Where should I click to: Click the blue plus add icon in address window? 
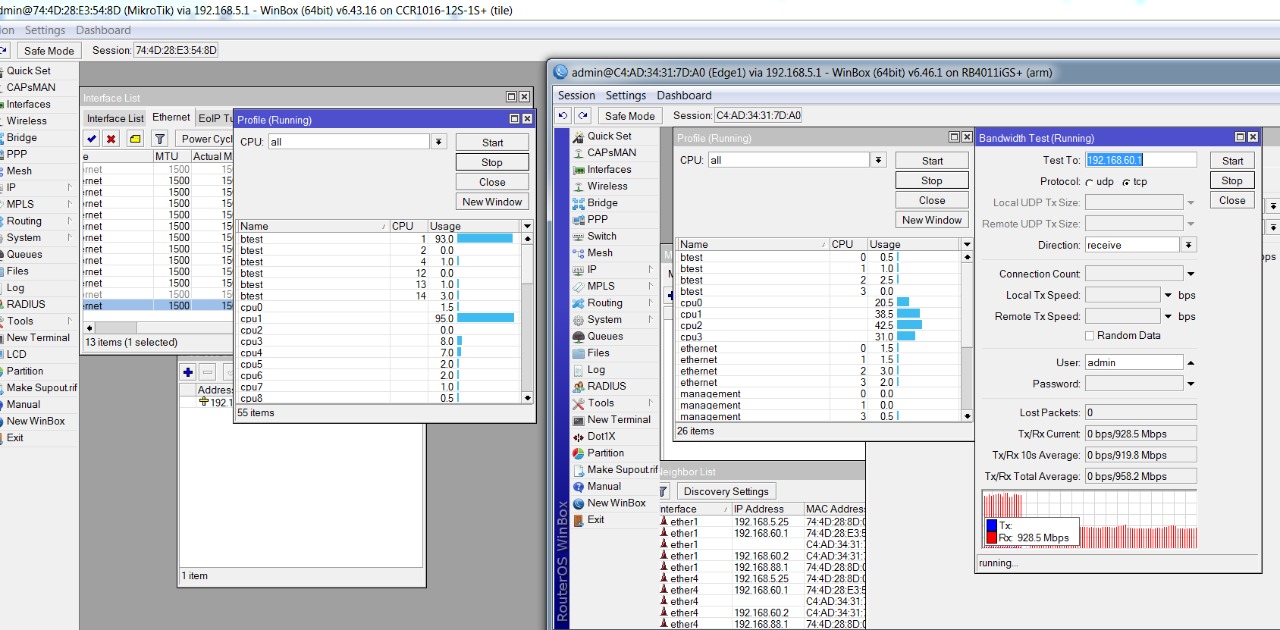pos(188,372)
